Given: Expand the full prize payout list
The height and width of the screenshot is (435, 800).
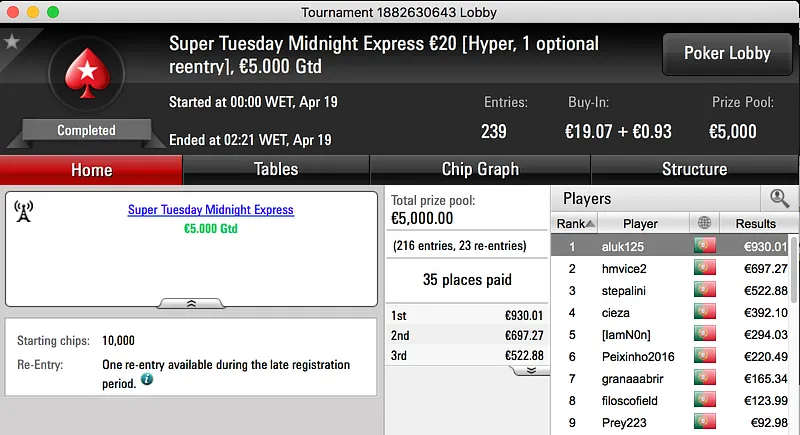Looking at the screenshot, I should [x=530, y=370].
